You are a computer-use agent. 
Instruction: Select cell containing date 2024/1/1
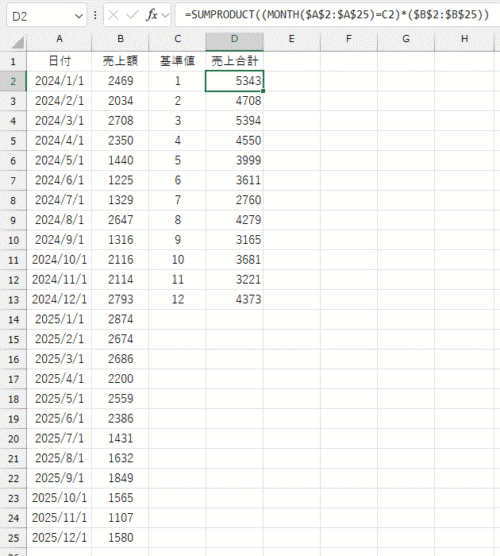click(x=59, y=81)
